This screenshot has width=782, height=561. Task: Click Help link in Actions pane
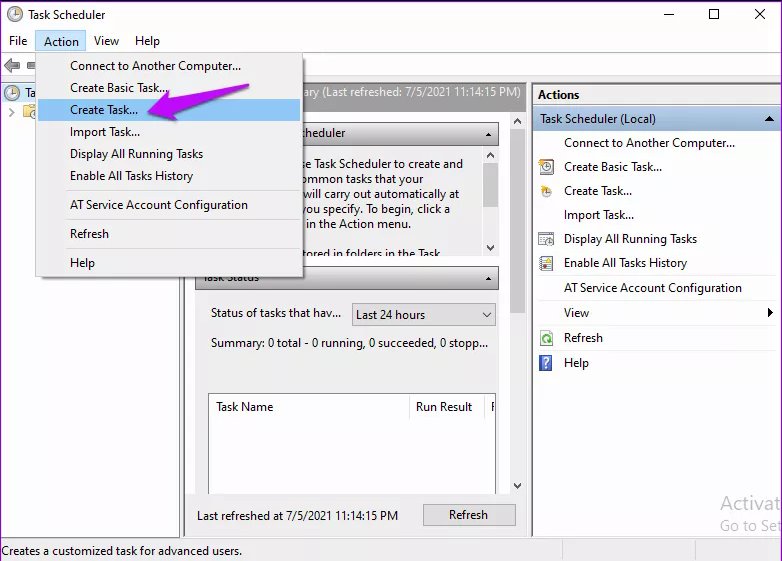pyautogui.click(x=576, y=363)
